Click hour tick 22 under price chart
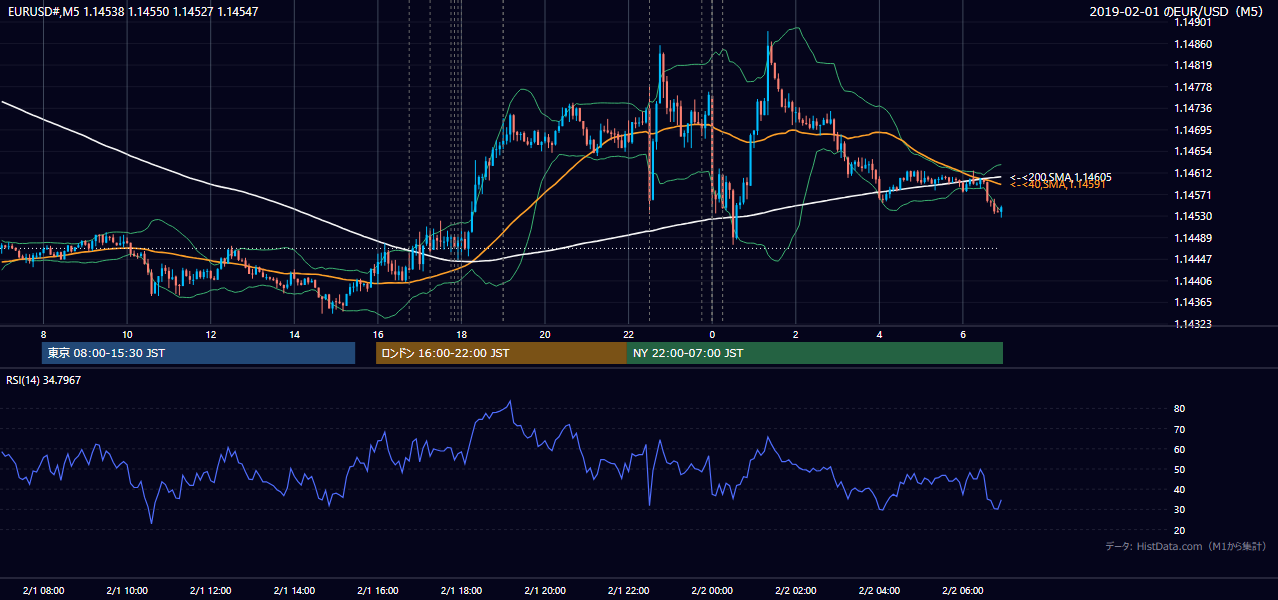The height and width of the screenshot is (600, 1278). tap(629, 333)
